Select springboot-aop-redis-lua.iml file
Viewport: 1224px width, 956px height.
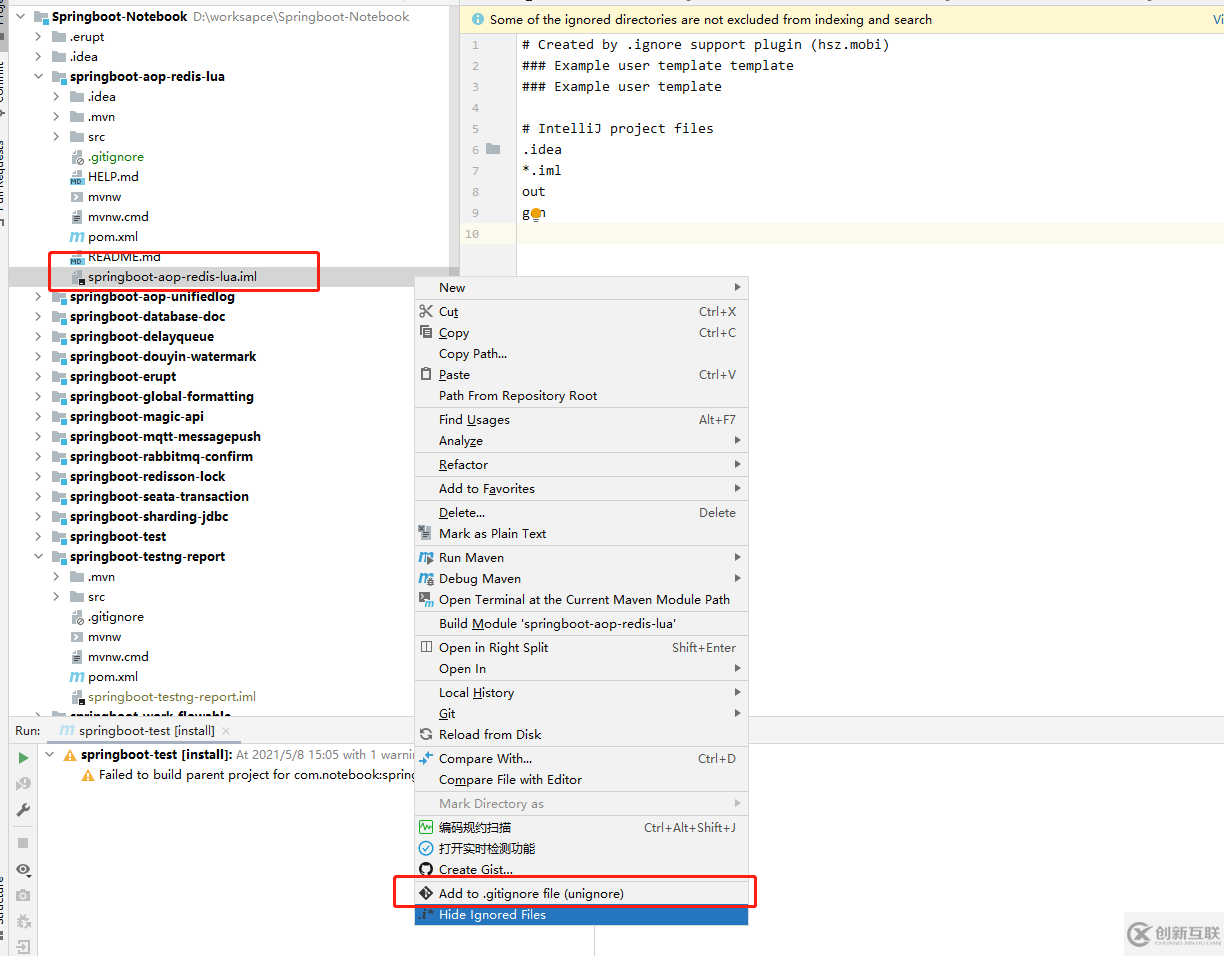(172, 277)
